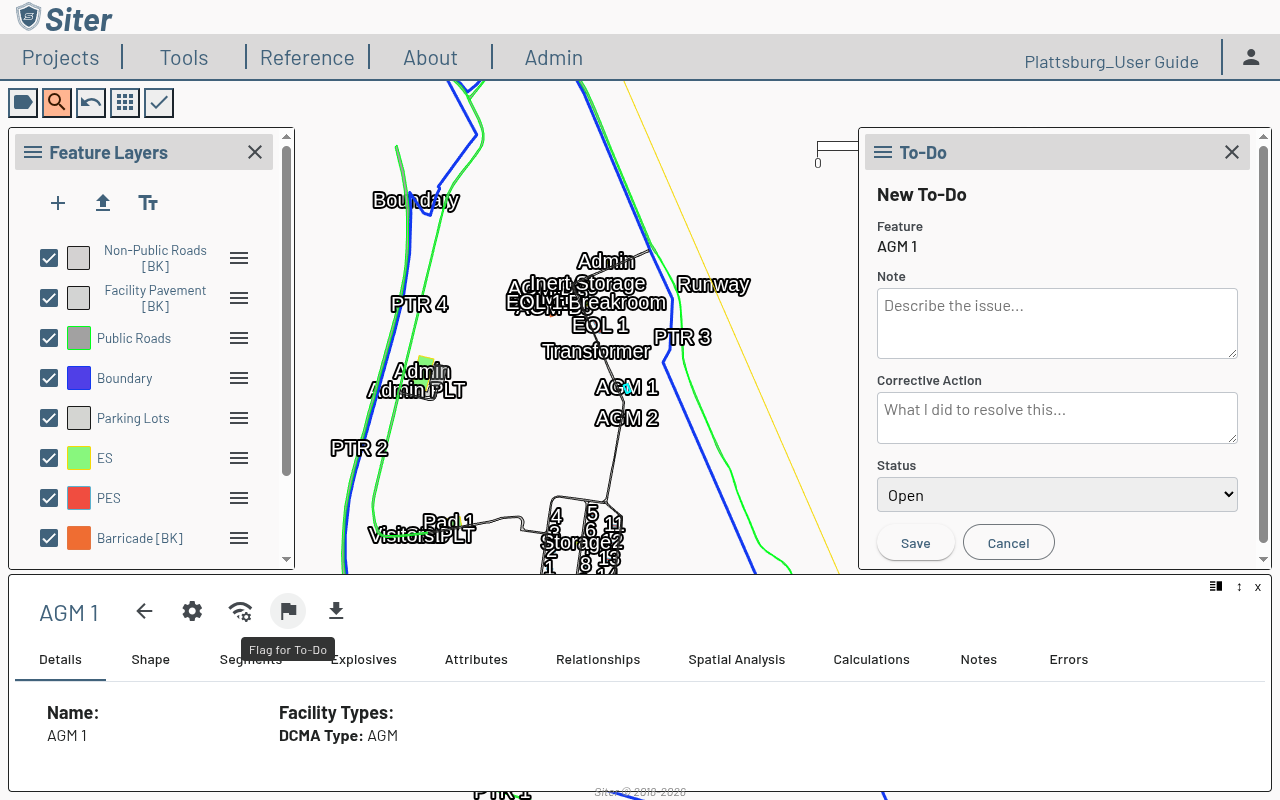Click the vertical resize arrows icon of details panel
Image resolution: width=1280 pixels, height=800 pixels.
click(x=1239, y=587)
